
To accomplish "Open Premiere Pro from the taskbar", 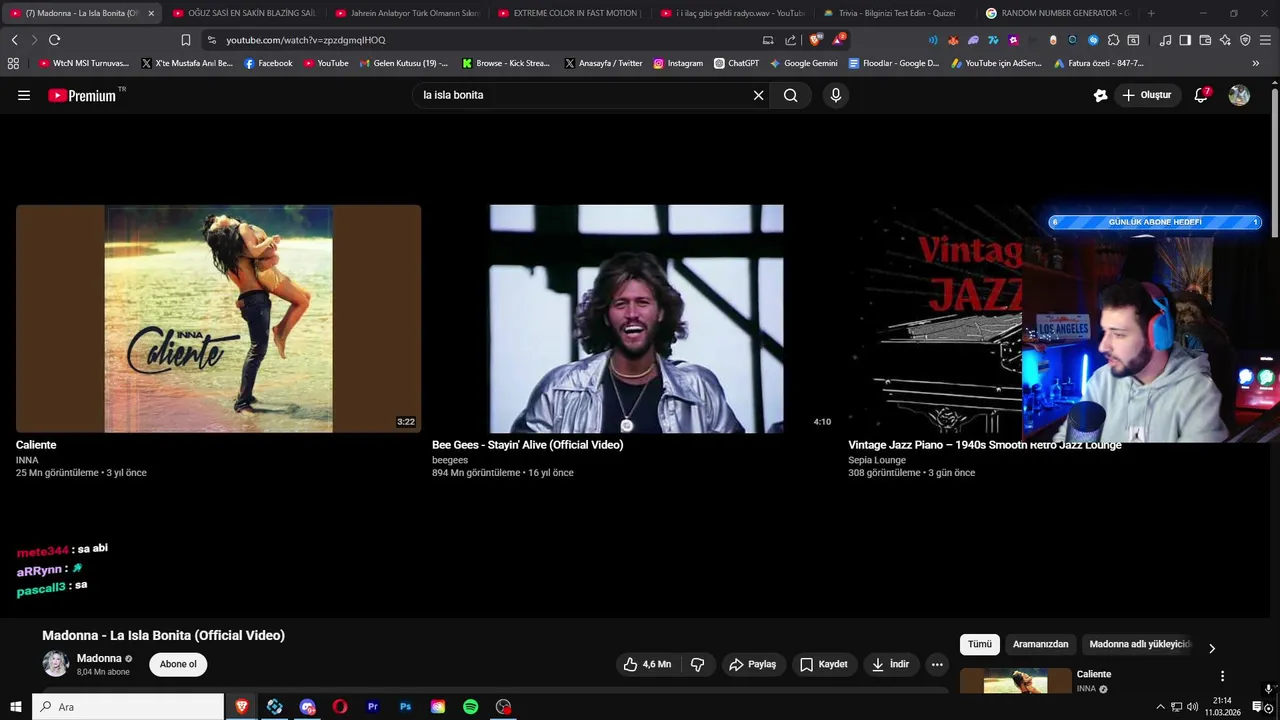I will point(373,707).
